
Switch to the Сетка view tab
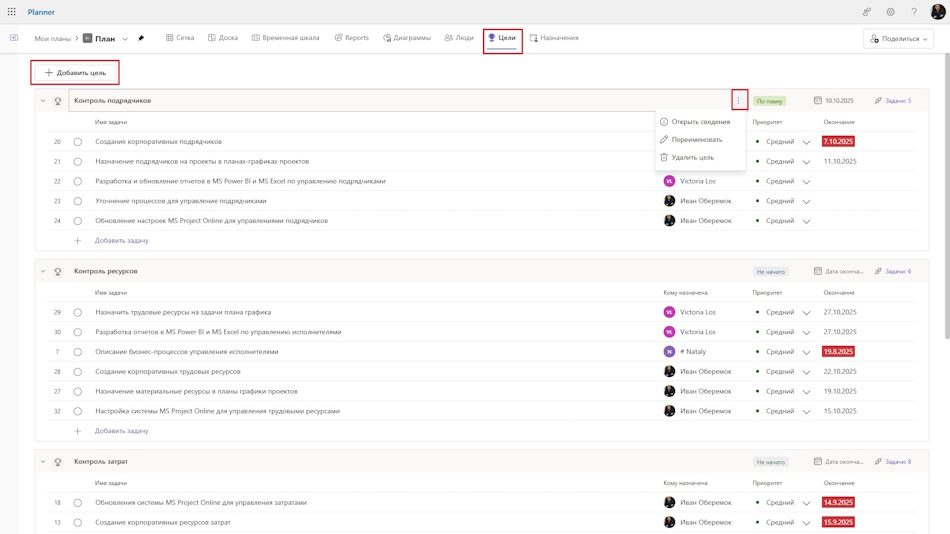(x=180, y=38)
